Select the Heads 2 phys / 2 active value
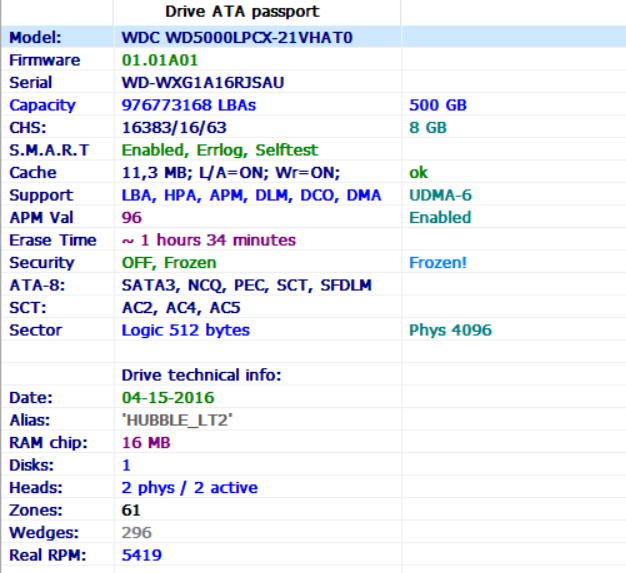626x573 pixels. (x=190, y=488)
